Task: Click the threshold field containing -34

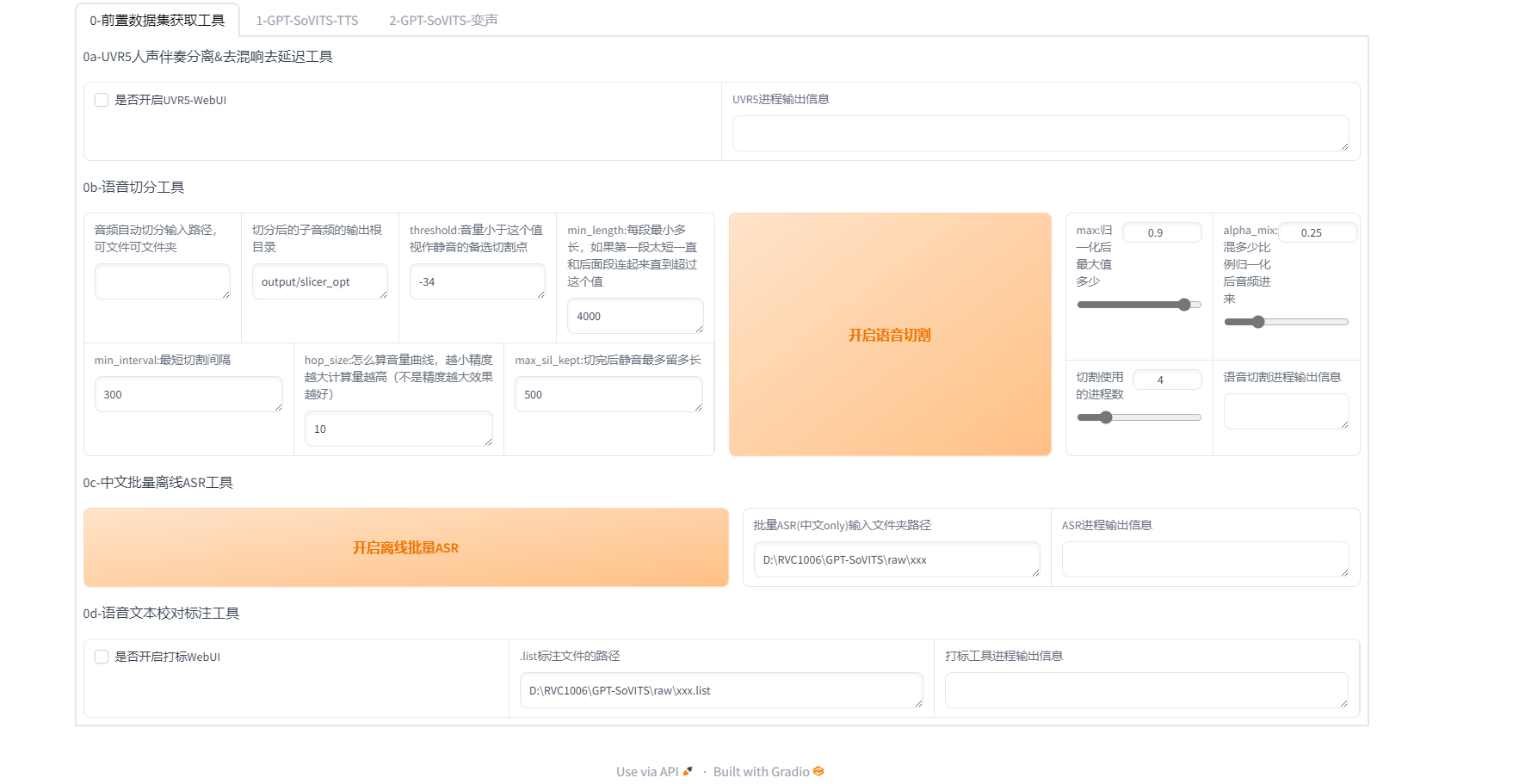Action: tap(477, 281)
